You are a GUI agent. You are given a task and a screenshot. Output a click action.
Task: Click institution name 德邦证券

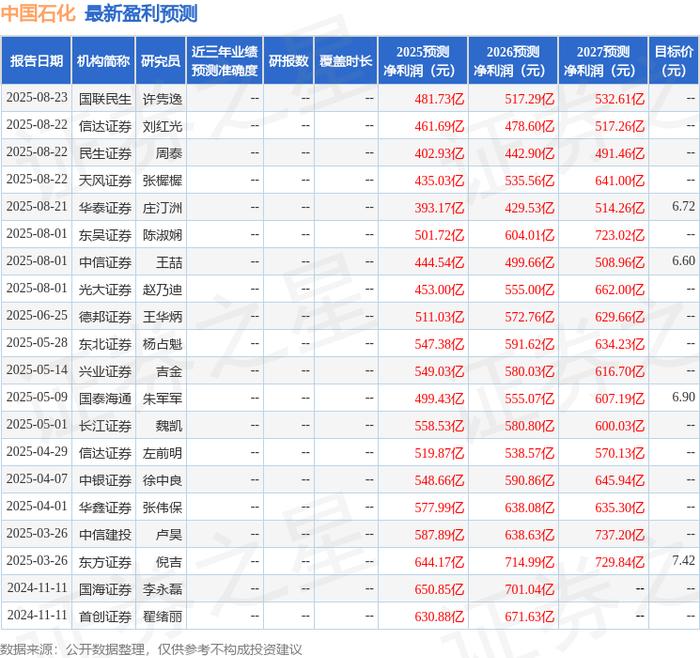(x=105, y=317)
